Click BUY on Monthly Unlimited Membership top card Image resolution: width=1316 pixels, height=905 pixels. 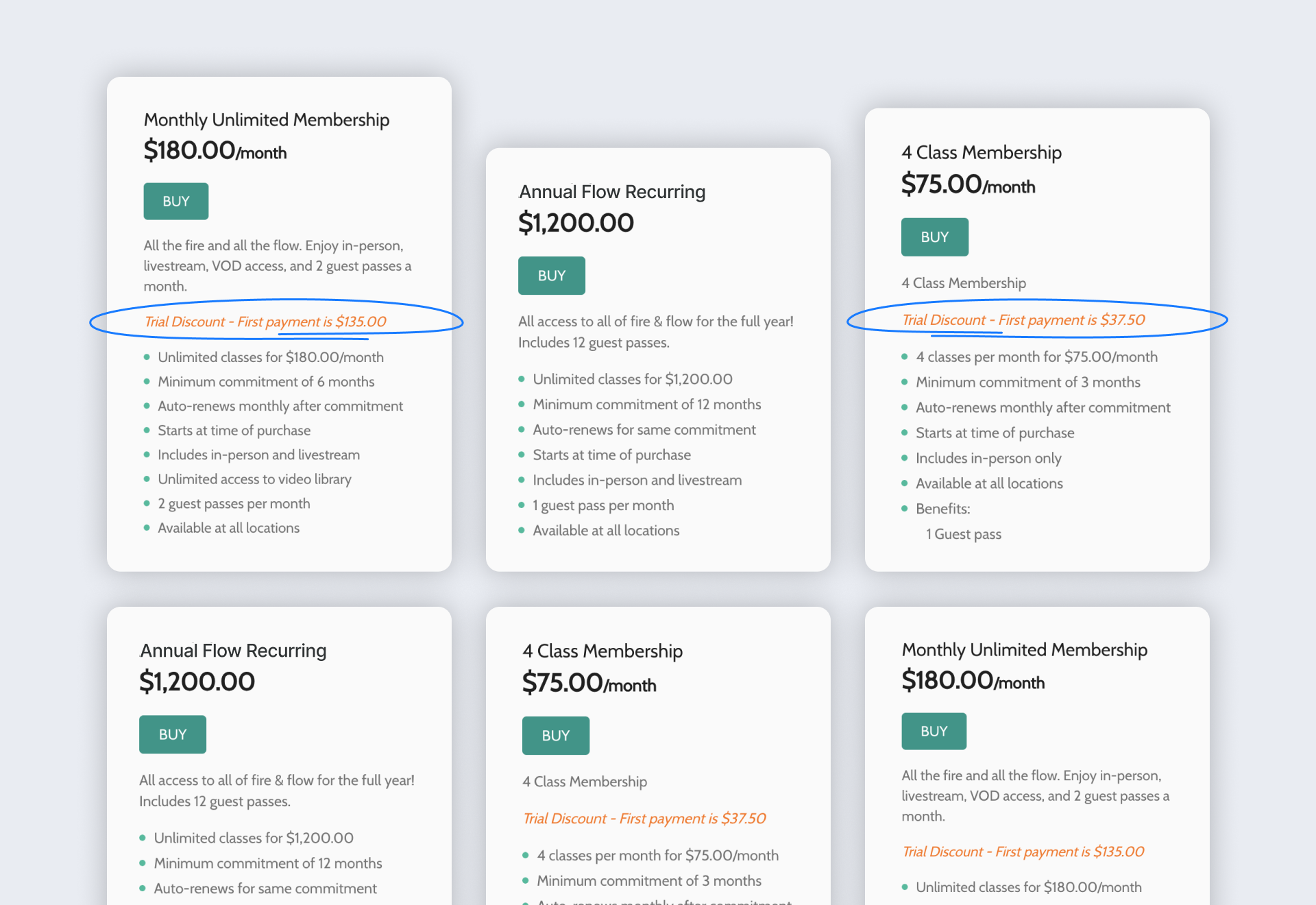click(x=175, y=201)
